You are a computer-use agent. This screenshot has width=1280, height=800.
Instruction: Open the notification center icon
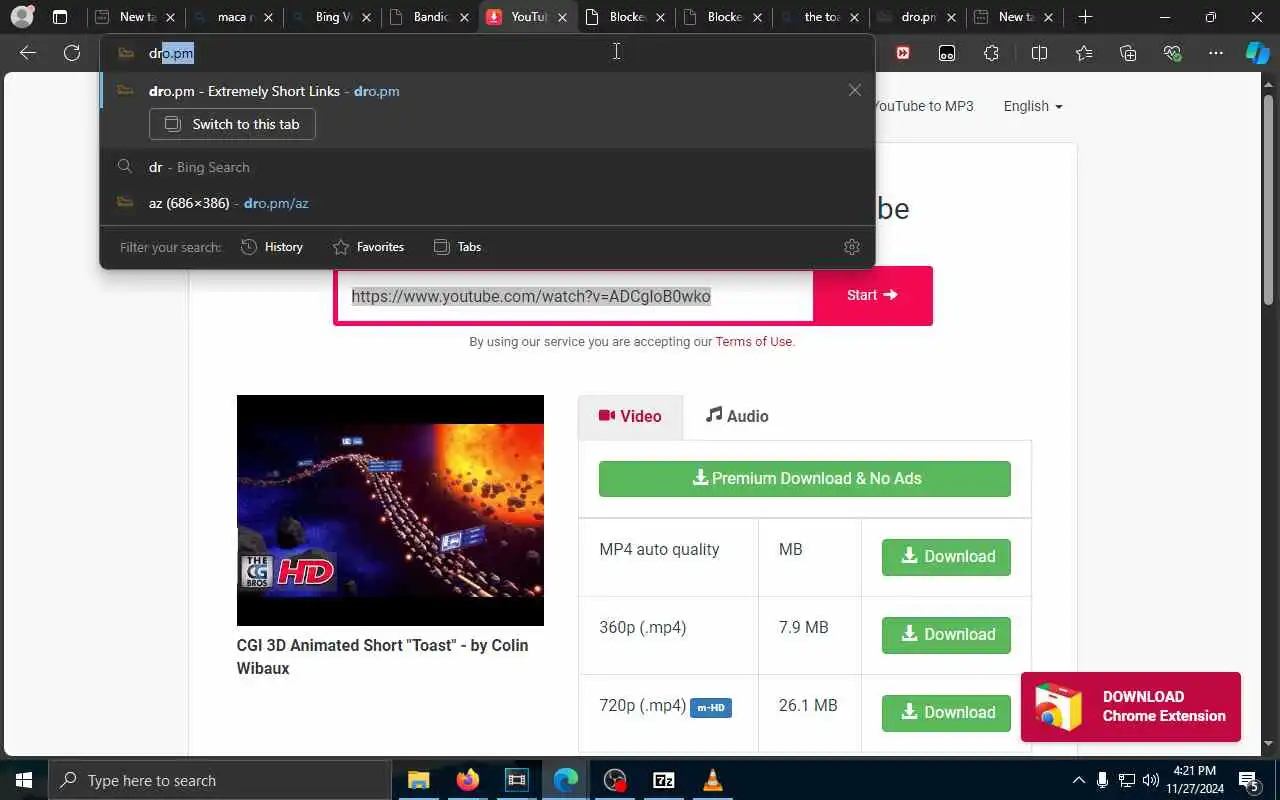pos(1248,780)
